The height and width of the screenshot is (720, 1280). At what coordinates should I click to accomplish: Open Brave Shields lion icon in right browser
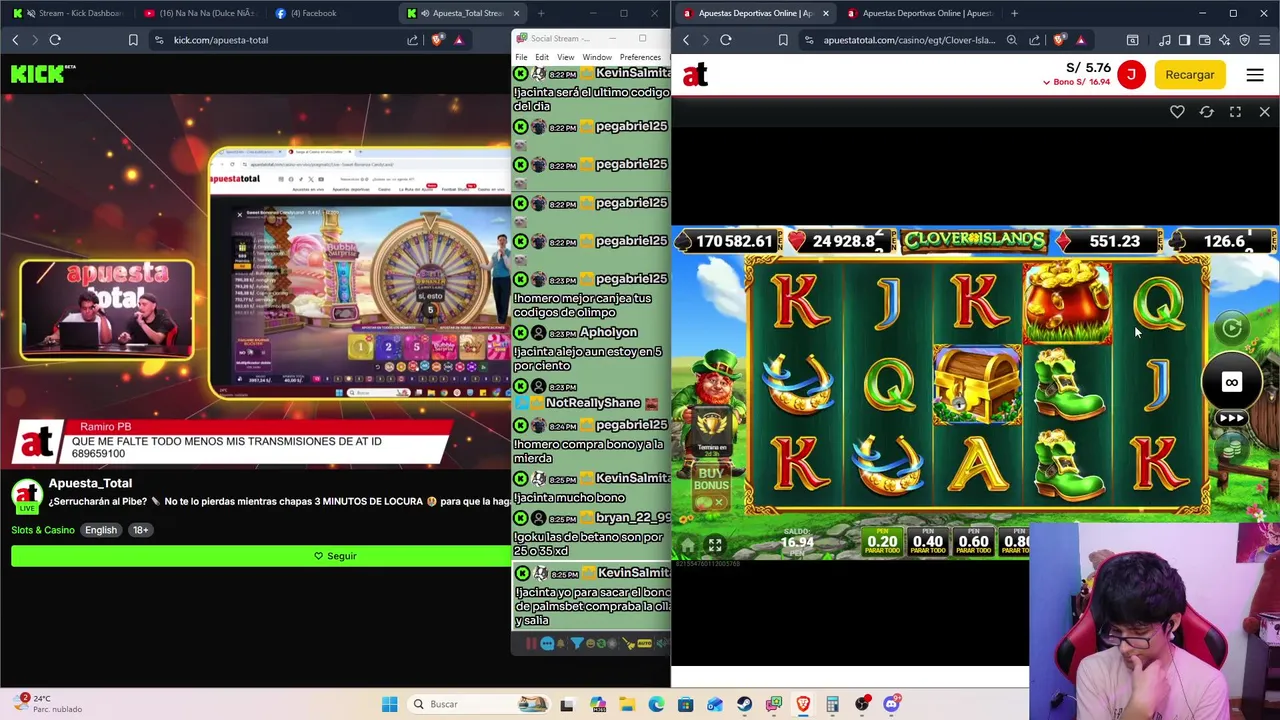tap(1059, 40)
